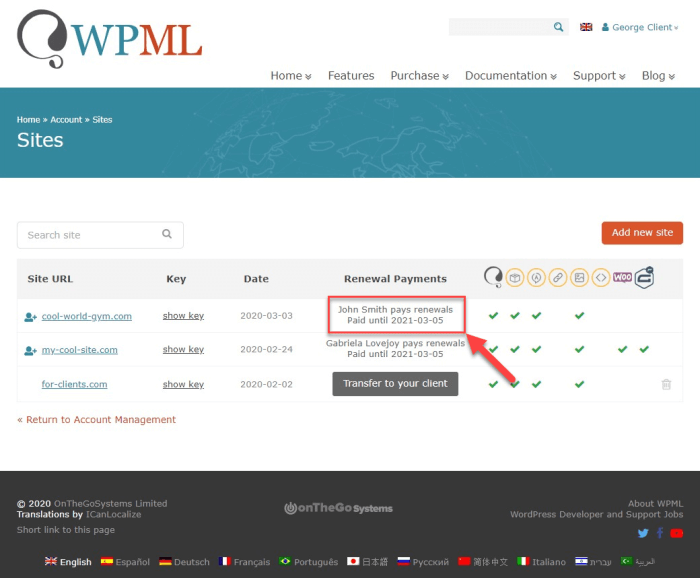Click the Woo column icon
Viewport: 700px width, 578px height.
pyautogui.click(x=622, y=277)
